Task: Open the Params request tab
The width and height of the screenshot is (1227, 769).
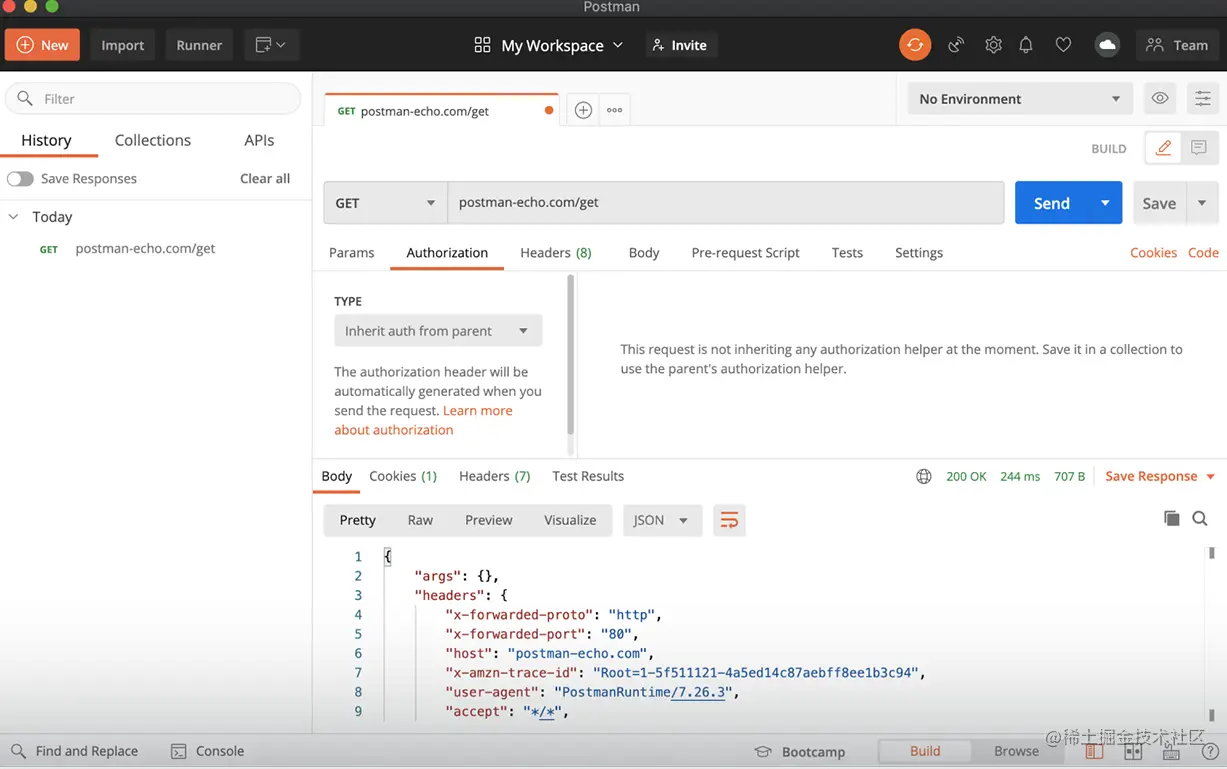Action: pos(351,252)
